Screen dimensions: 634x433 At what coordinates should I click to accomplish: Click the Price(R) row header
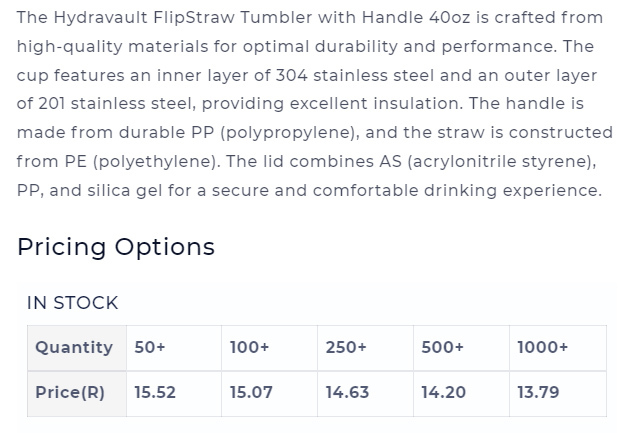tap(77, 393)
